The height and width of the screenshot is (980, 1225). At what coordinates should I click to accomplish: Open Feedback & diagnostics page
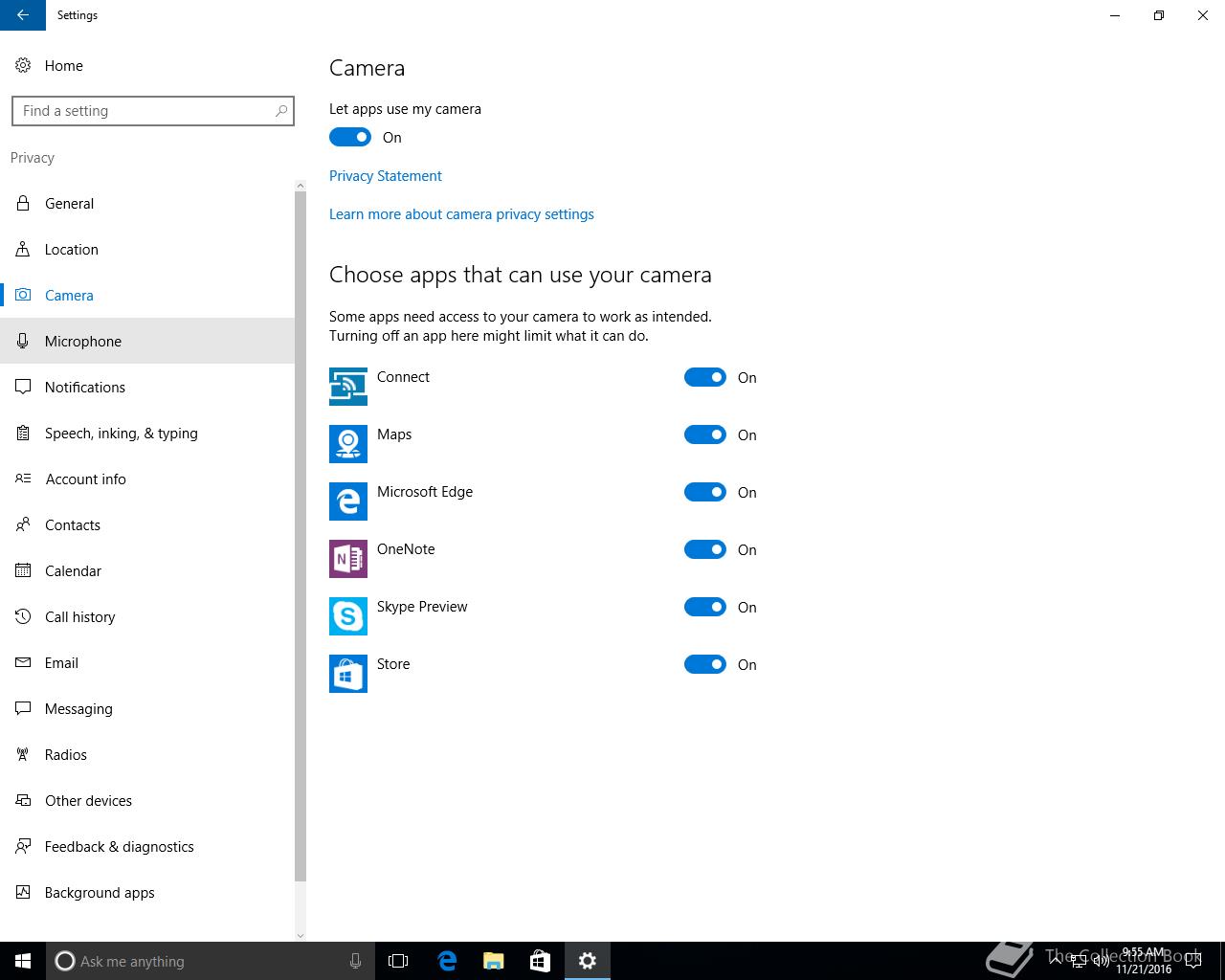[147, 847]
